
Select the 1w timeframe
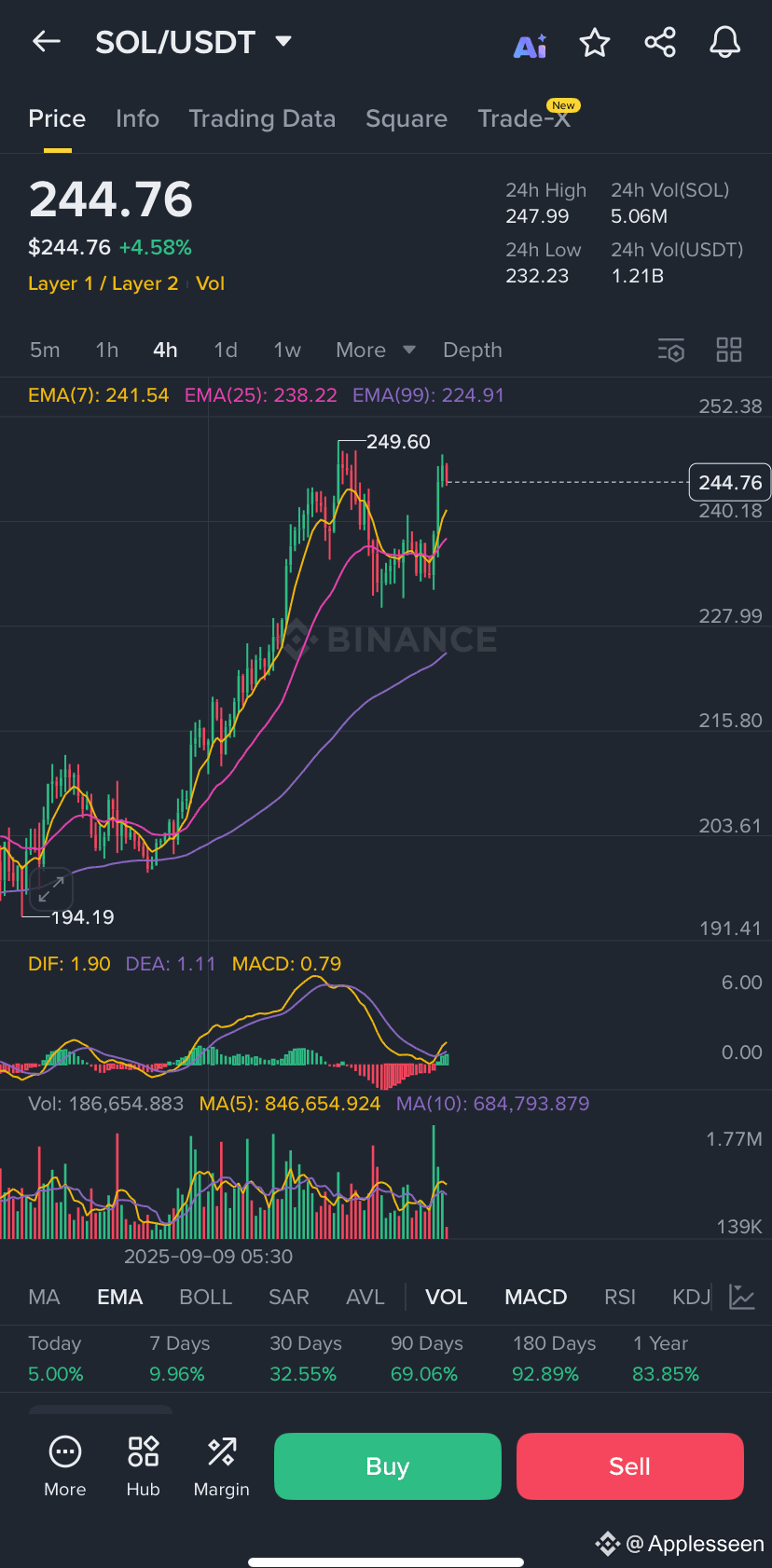(x=287, y=351)
